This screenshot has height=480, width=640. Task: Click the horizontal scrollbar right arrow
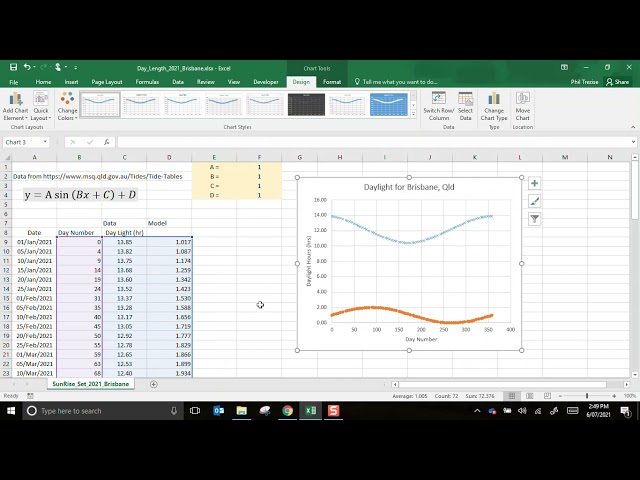(x=627, y=384)
